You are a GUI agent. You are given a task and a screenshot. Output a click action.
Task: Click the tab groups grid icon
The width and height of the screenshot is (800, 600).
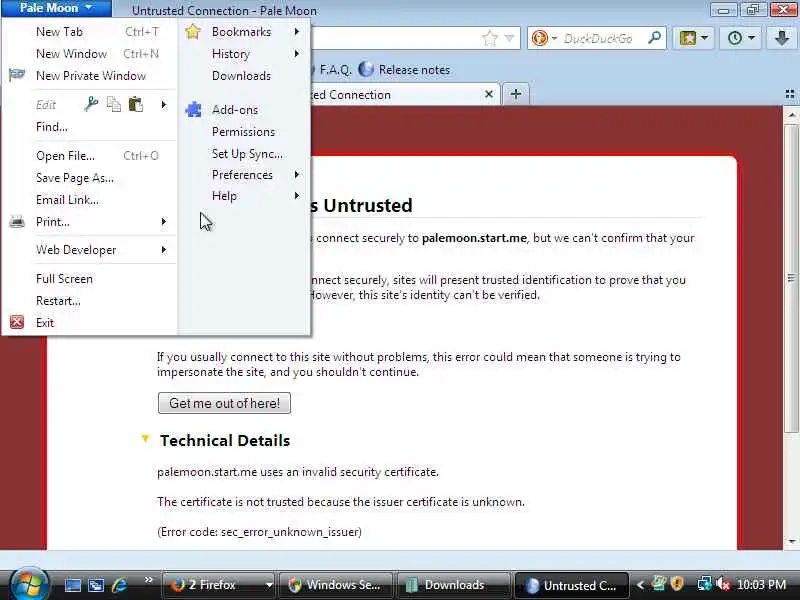[790, 94]
